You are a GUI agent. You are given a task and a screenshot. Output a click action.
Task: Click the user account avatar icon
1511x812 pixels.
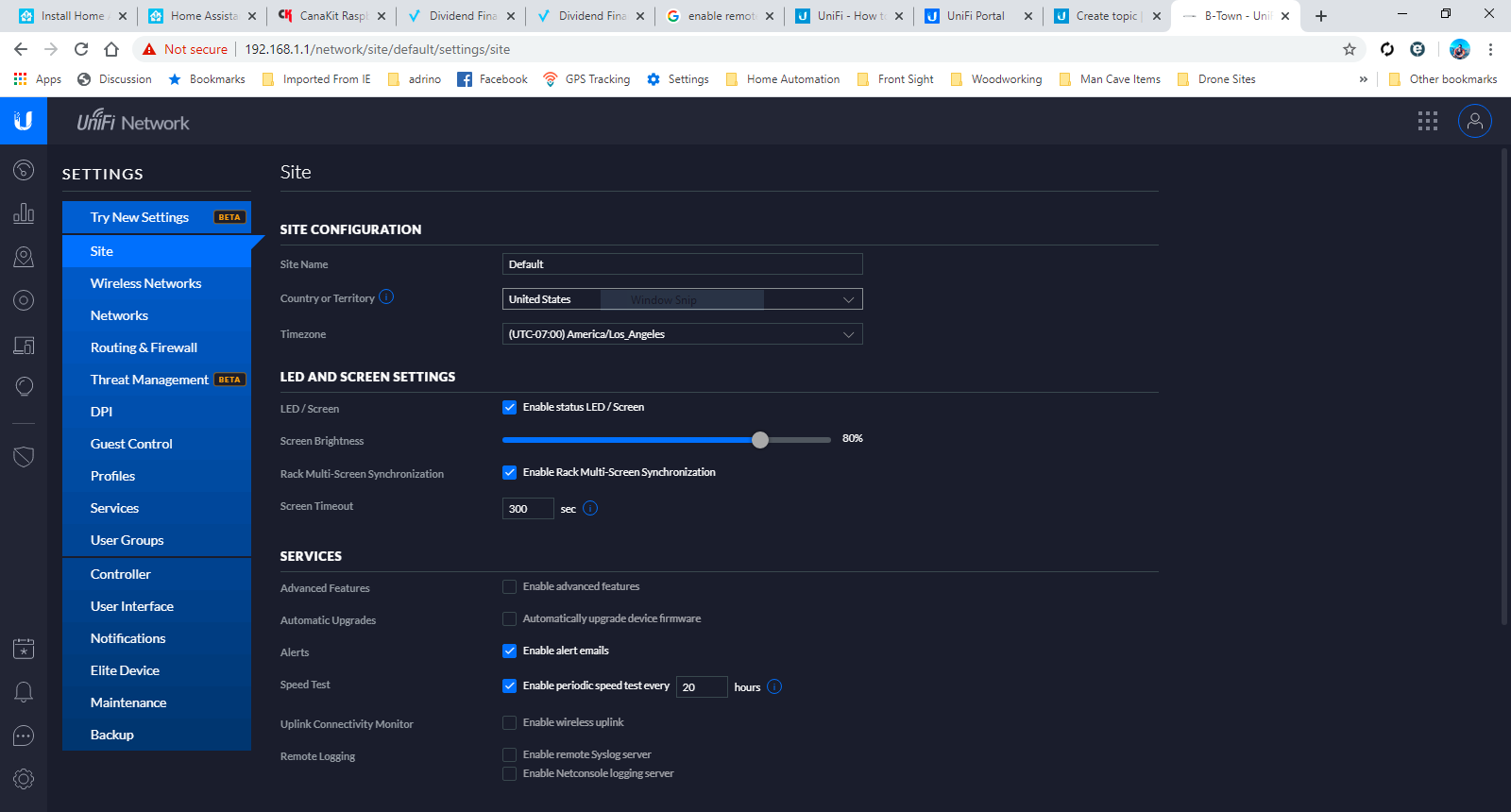pos(1474,121)
